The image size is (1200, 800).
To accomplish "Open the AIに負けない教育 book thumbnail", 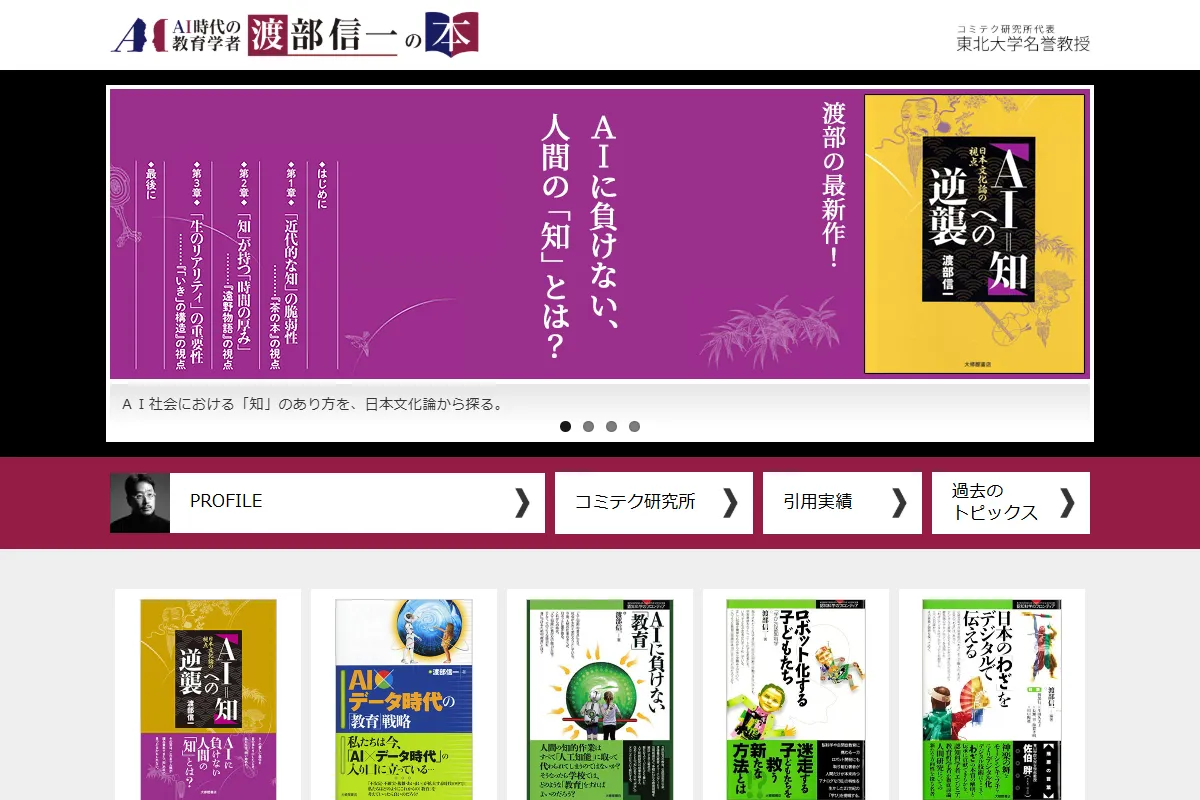I will coord(599,699).
